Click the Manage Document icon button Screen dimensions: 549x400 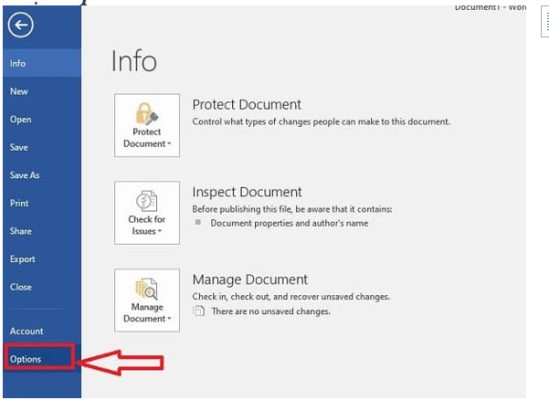coord(147,300)
